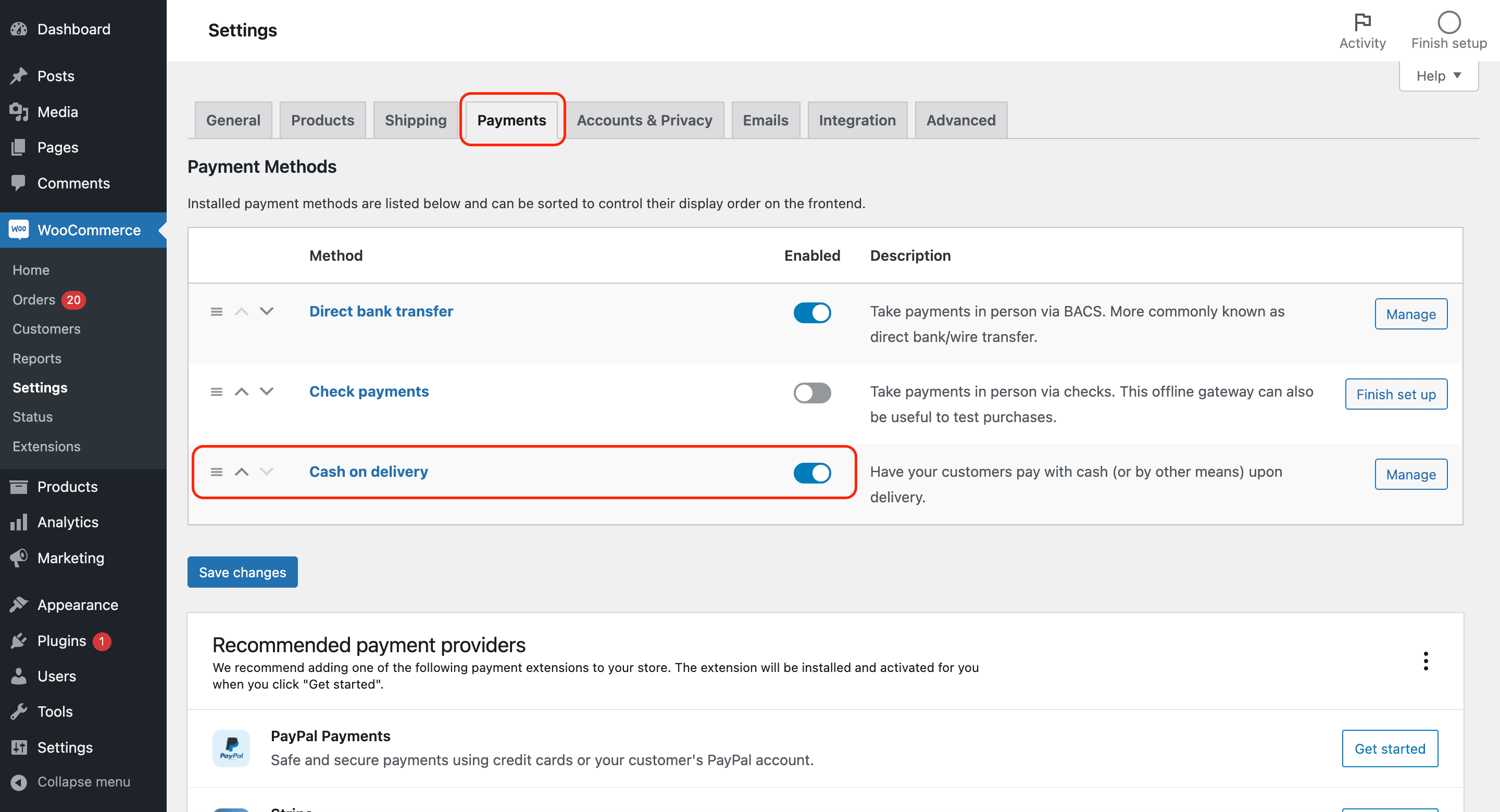
Task: Open the Accounts & Privacy tab
Action: pos(645,120)
